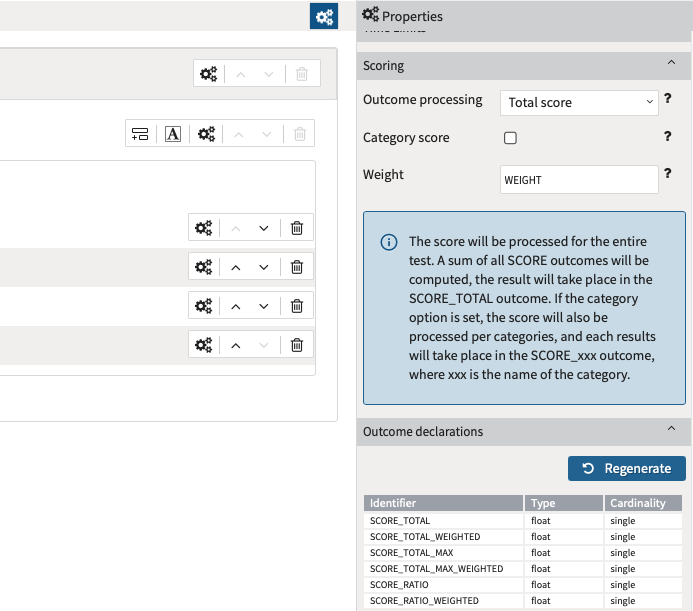Viewport: 693px width, 611px height.
Task: Open test properties with the blue gears icon
Action: [323, 16]
